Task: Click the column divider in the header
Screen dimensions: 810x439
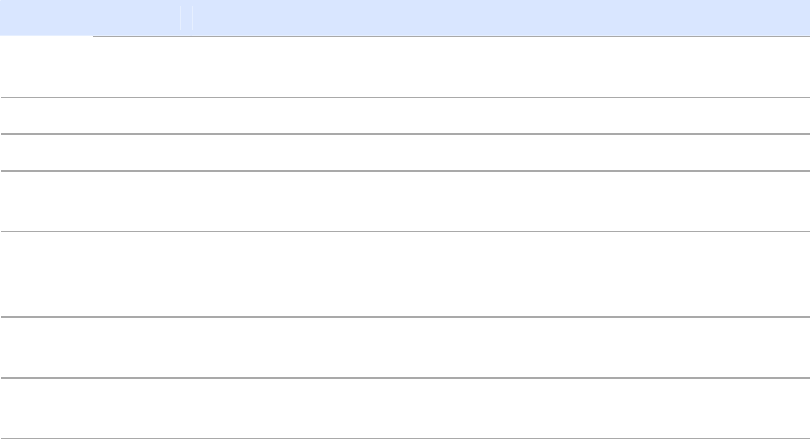Action: [x=182, y=18]
